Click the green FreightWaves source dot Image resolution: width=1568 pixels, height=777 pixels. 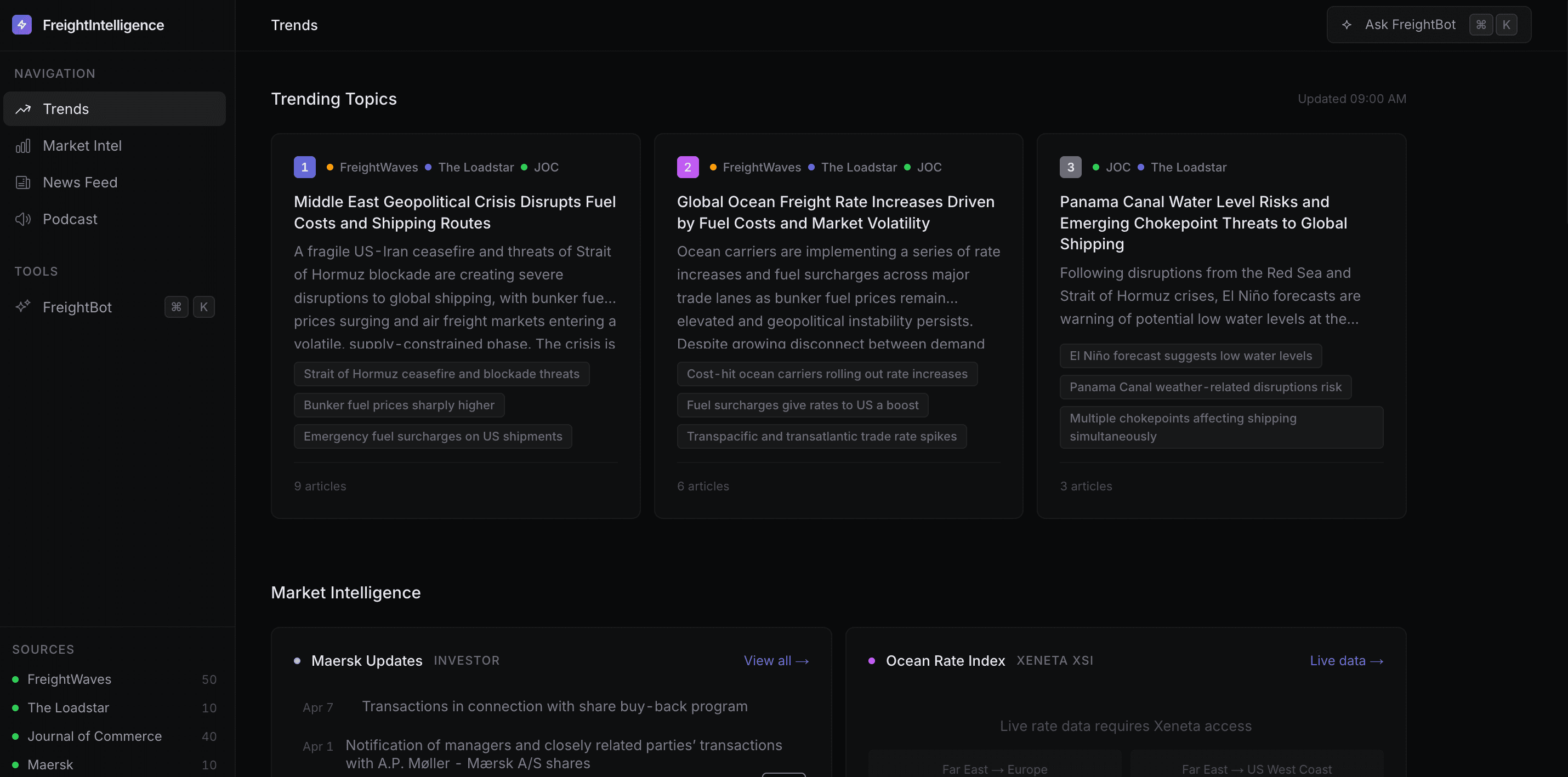pyautogui.click(x=15, y=679)
